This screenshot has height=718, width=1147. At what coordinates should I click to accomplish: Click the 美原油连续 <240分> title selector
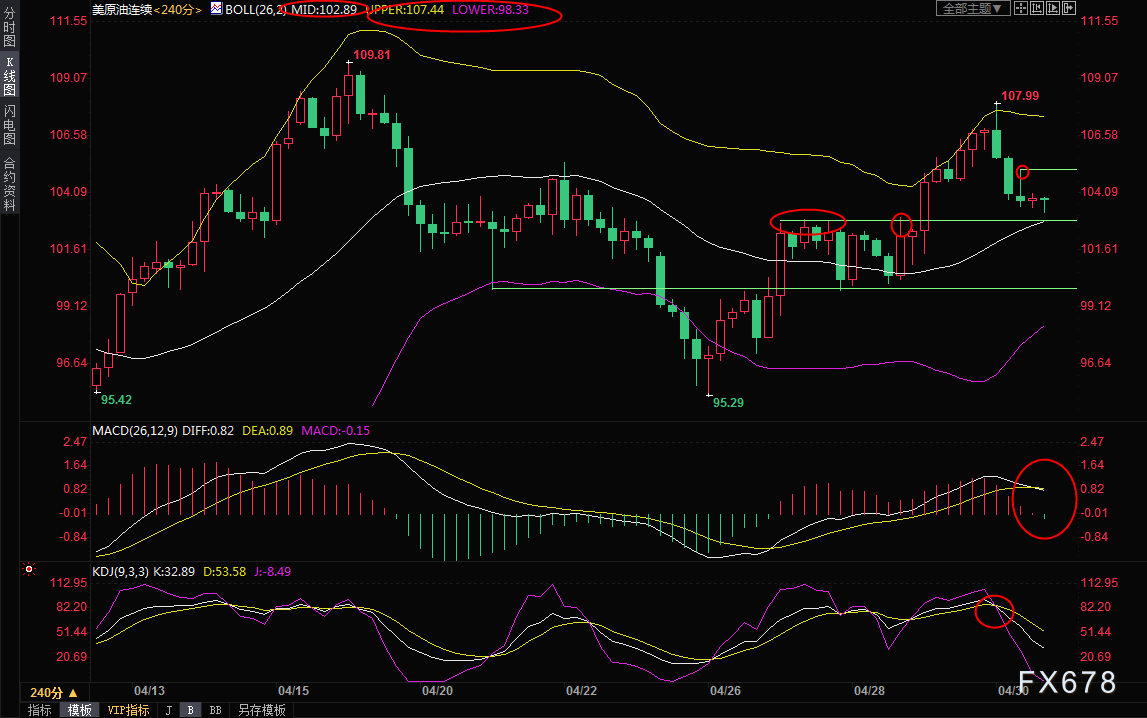point(146,10)
